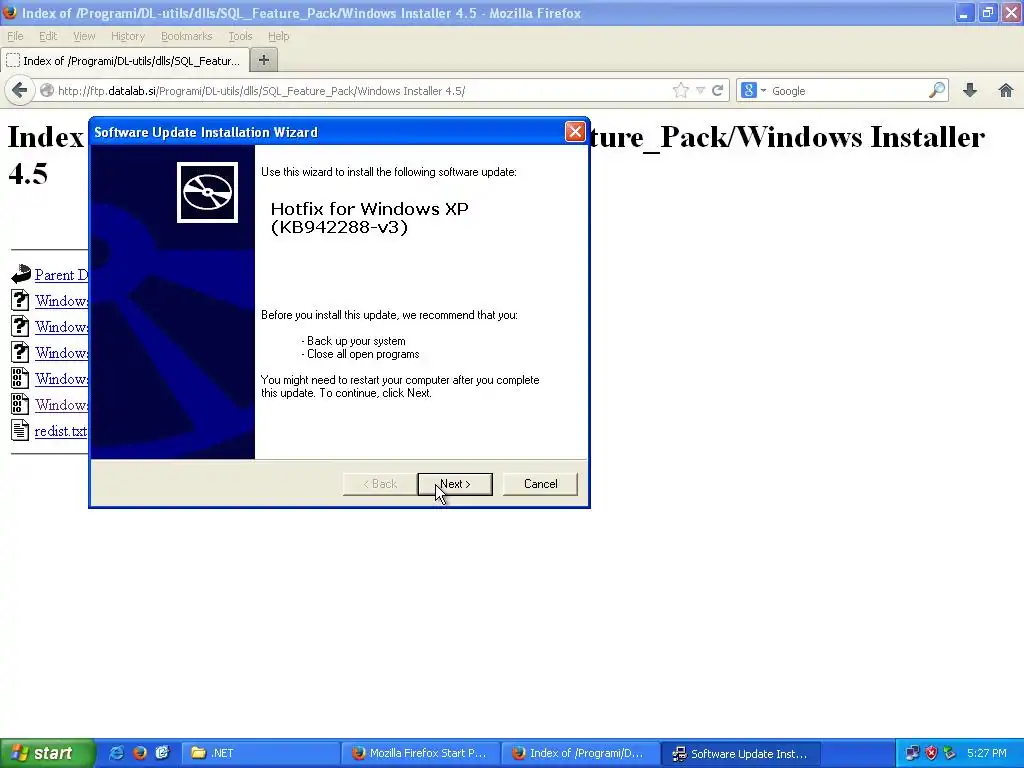
Task: Open the Help menu in Firefox
Action: 278,36
